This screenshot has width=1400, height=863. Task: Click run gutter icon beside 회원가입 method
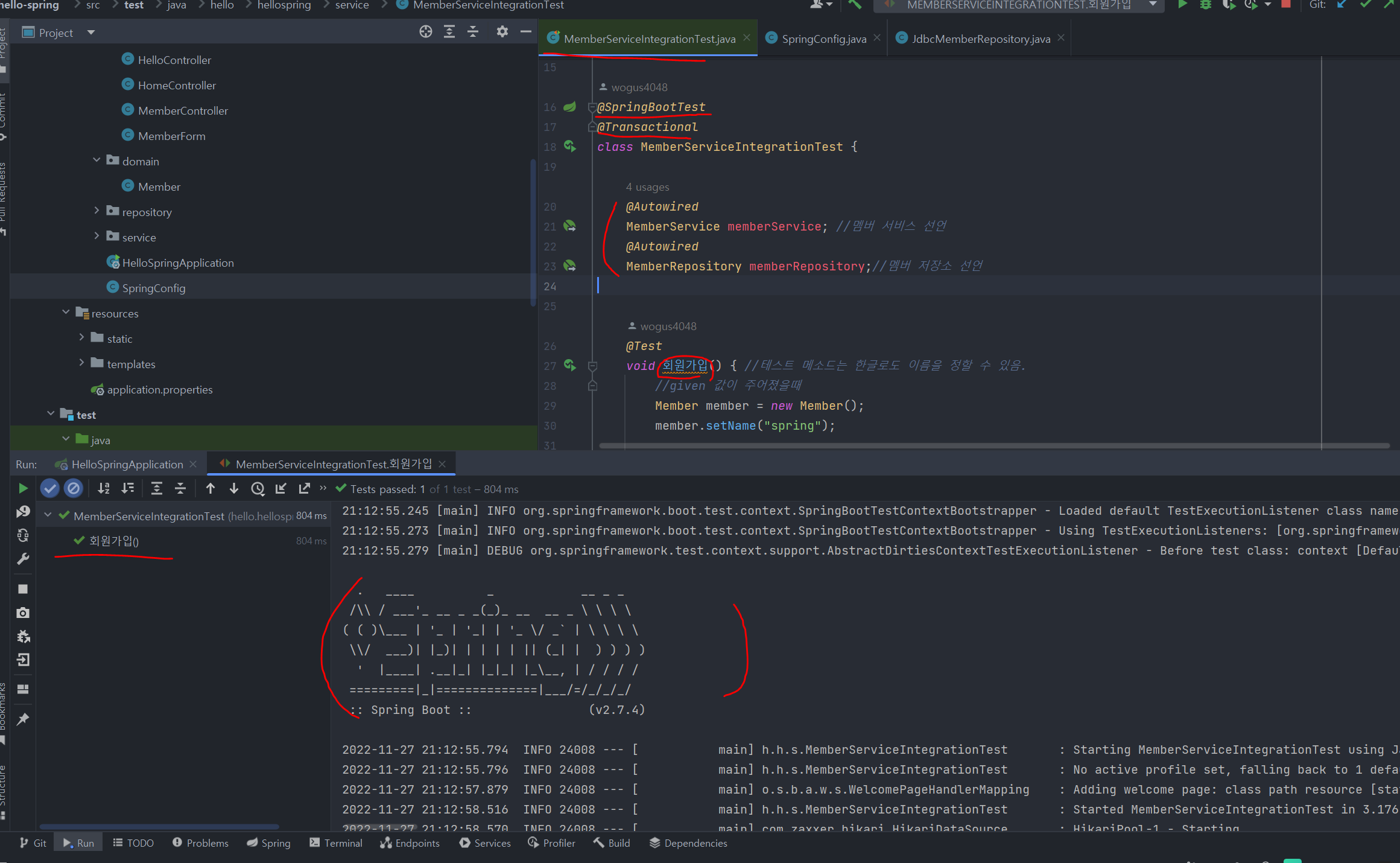tap(569, 365)
